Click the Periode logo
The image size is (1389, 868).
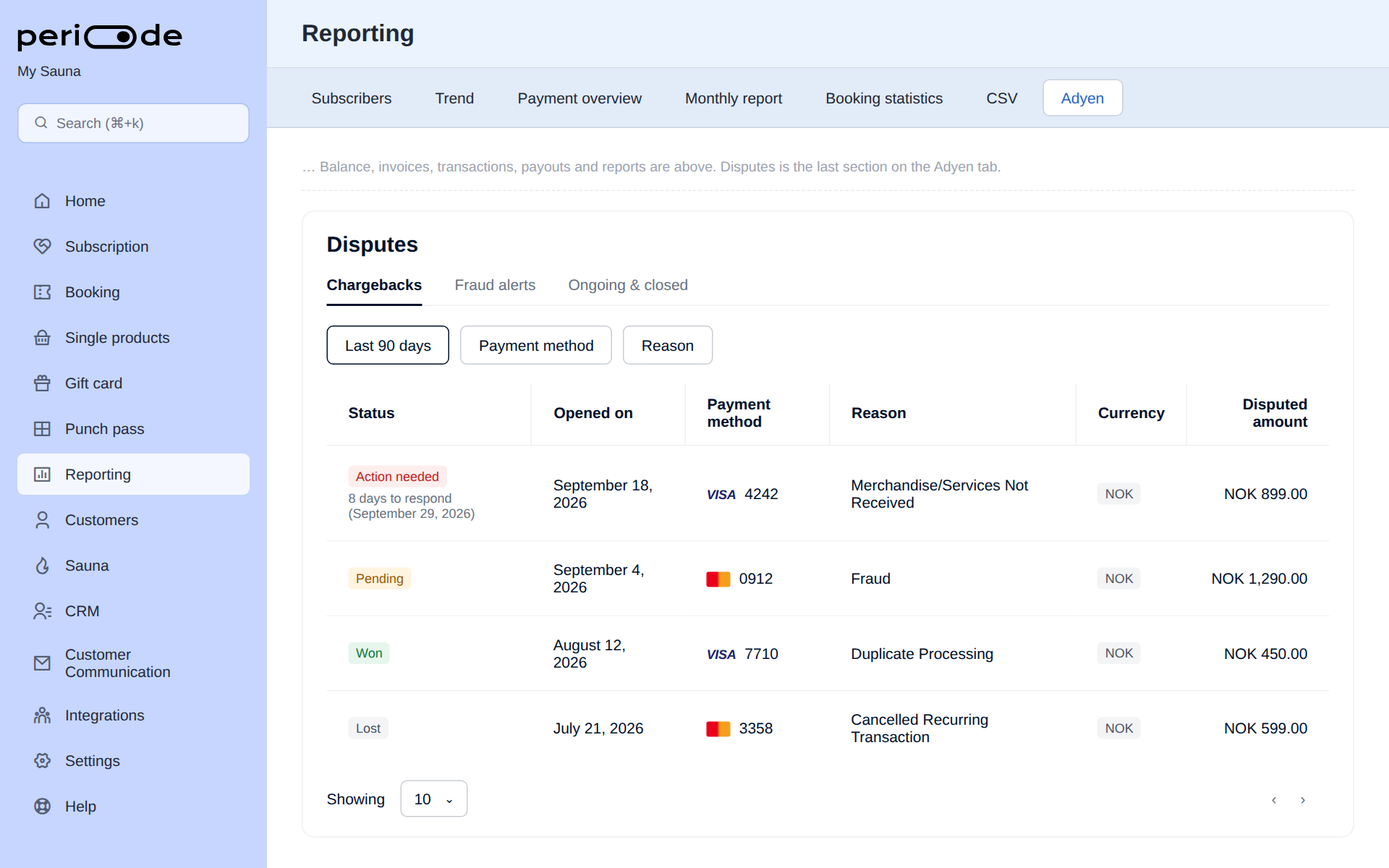[x=100, y=36]
